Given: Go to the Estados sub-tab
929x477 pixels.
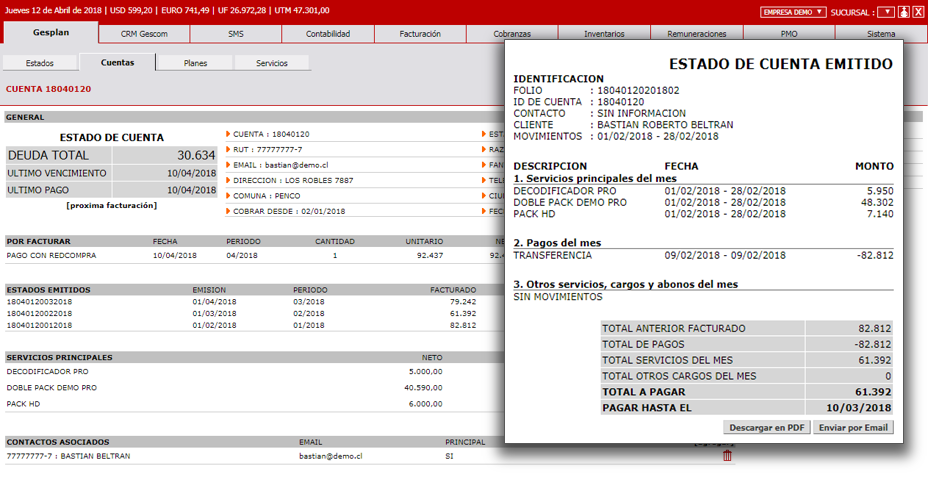Looking at the screenshot, I should (40, 63).
